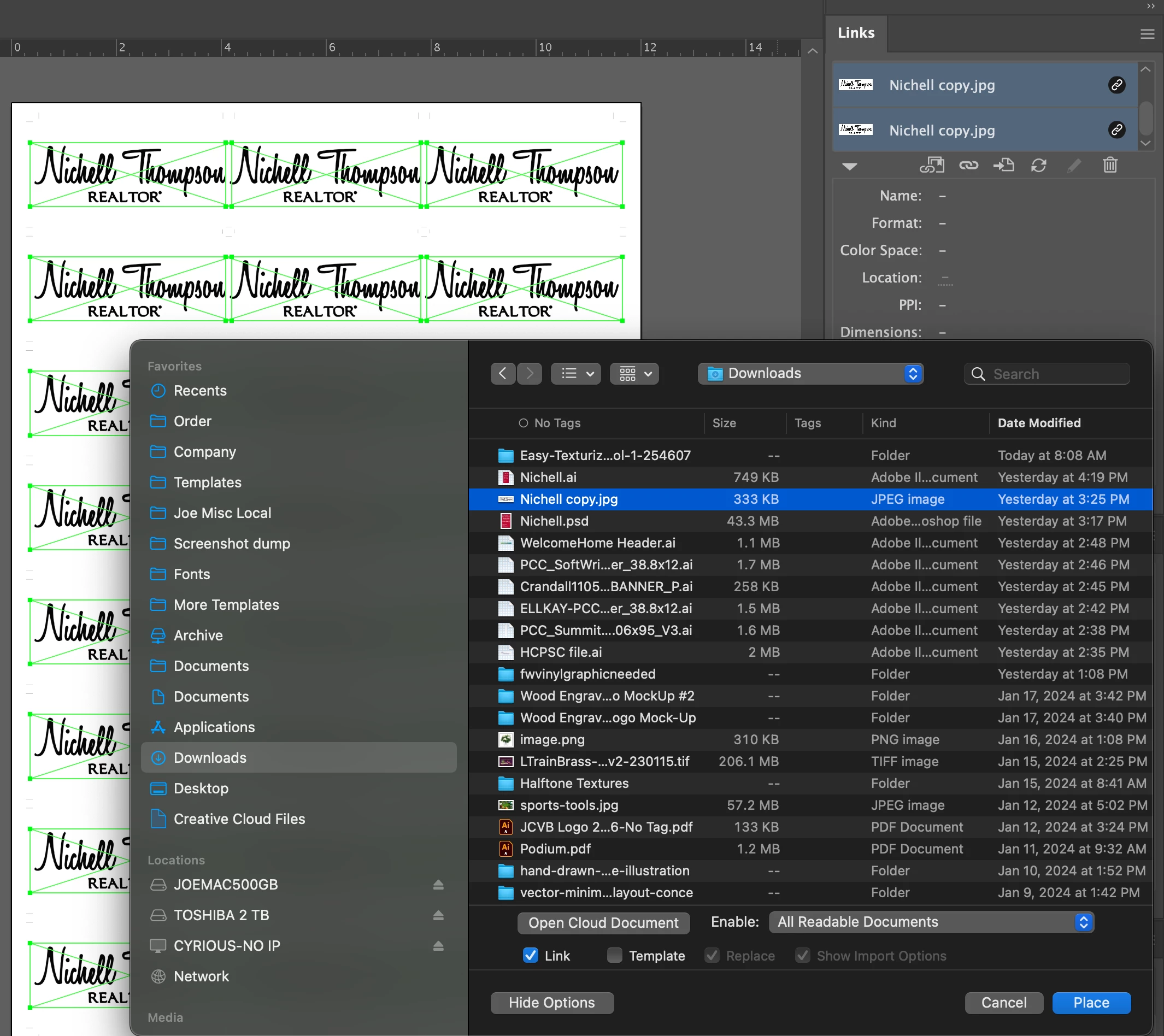Screen dimensions: 1164x1036
Task: Sort files by Date Modified column
Action: (1039, 422)
